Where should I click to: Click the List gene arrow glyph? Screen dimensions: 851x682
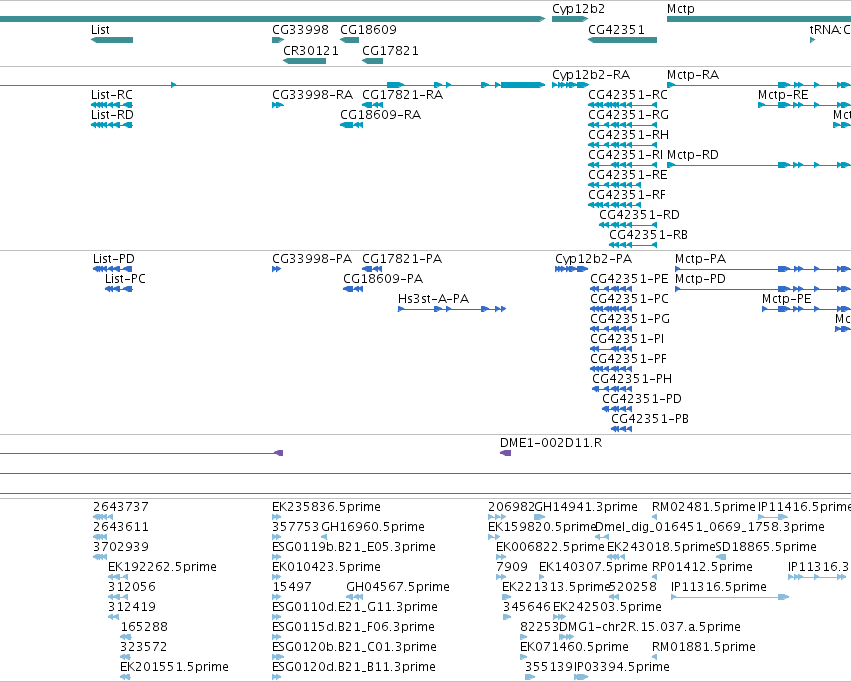pos(112,40)
